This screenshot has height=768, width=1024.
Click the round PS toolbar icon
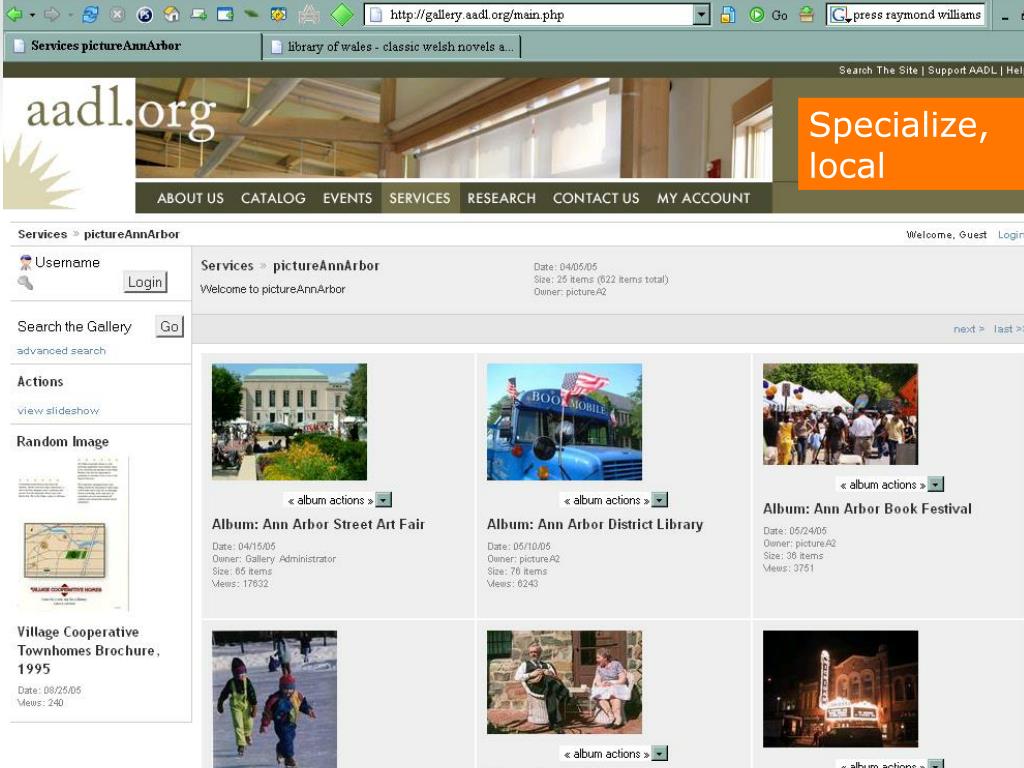pos(144,14)
